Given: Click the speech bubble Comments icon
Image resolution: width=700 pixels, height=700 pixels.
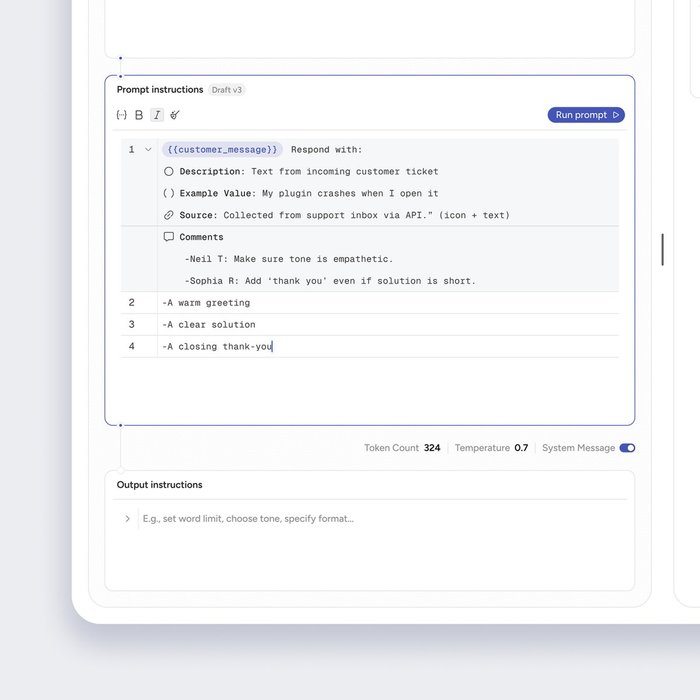Looking at the screenshot, I should (x=169, y=237).
